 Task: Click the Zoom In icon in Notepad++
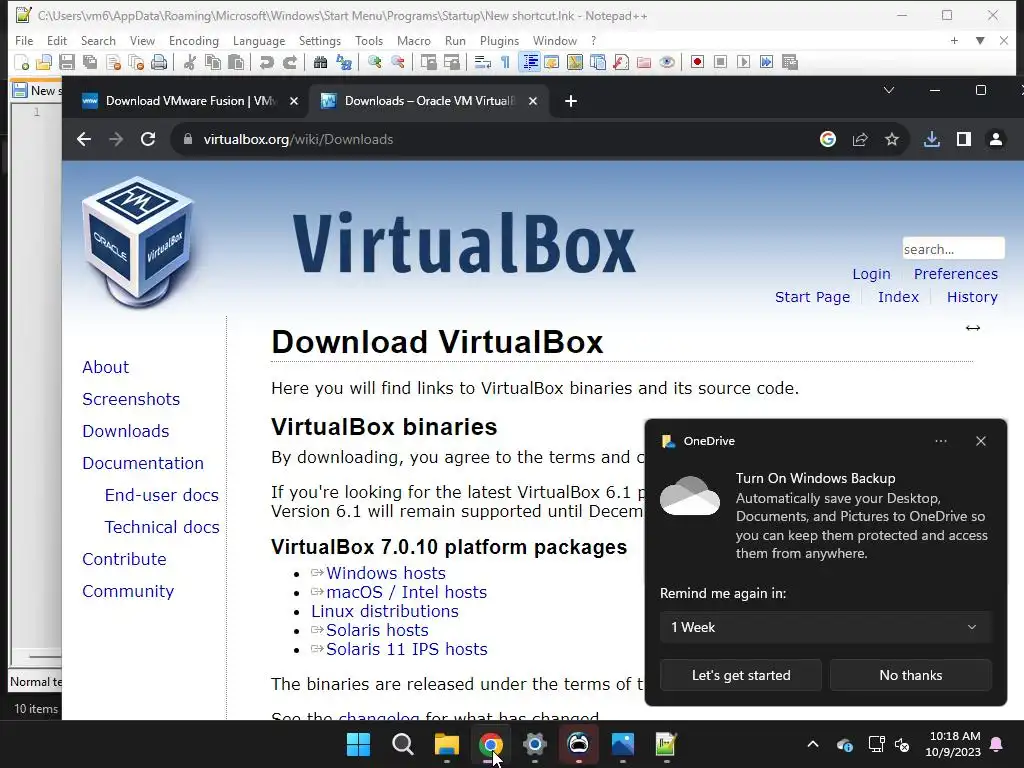[375, 62]
